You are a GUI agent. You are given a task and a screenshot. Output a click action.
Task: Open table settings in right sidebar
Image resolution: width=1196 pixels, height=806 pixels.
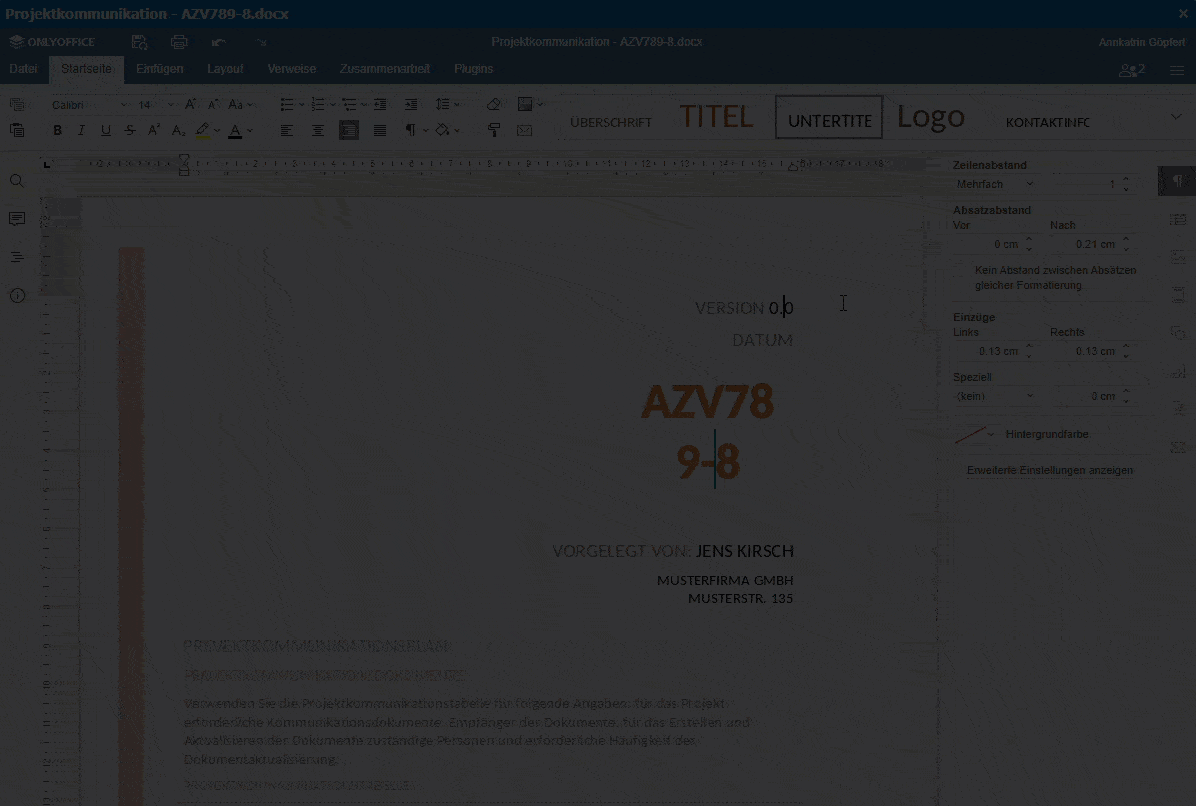coord(1178,219)
